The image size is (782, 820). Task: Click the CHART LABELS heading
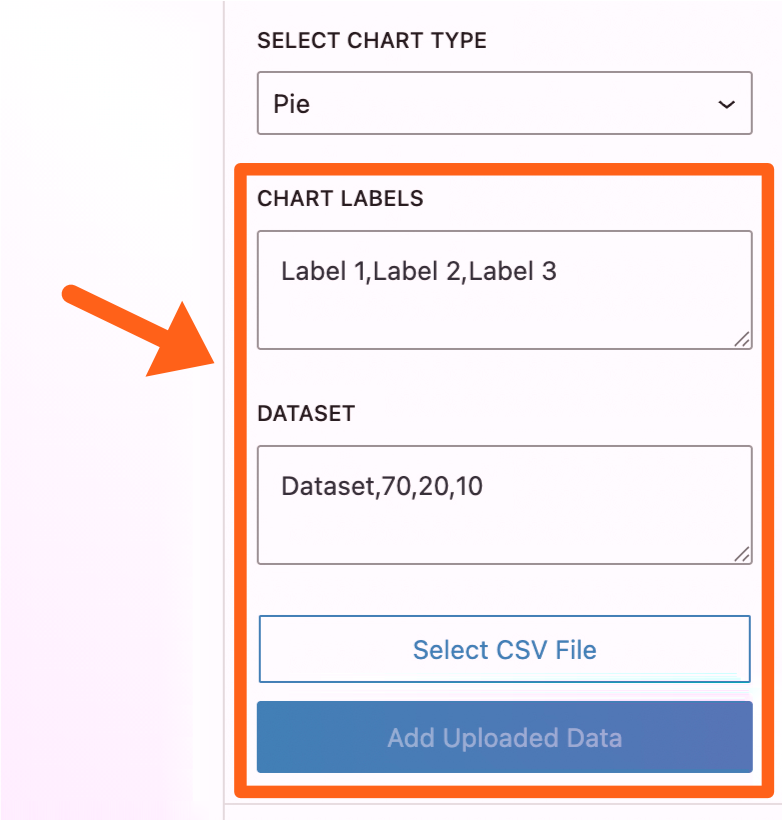coord(340,198)
